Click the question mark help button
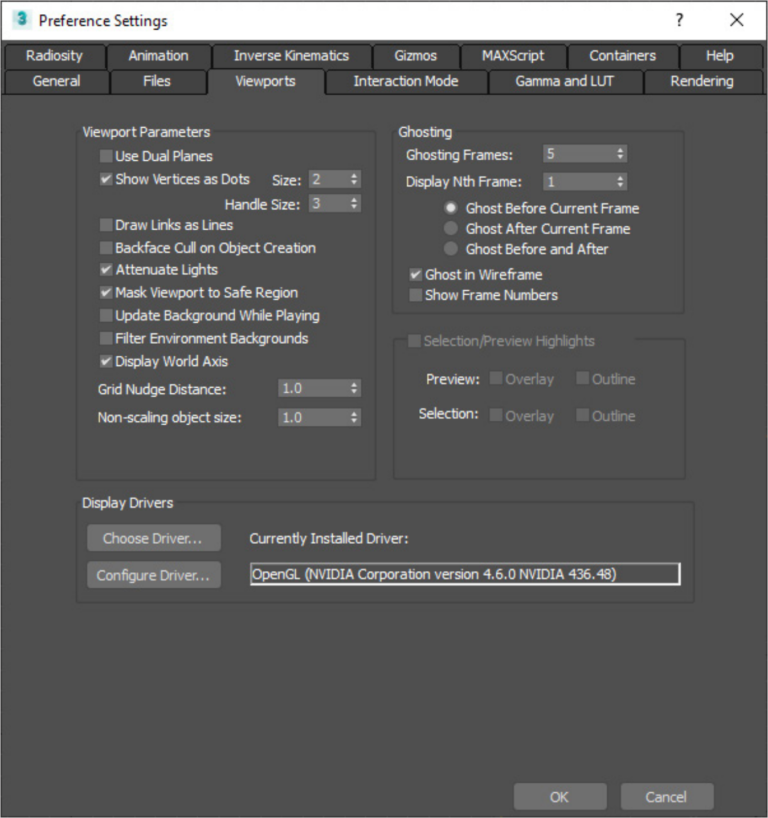 pyautogui.click(x=679, y=20)
